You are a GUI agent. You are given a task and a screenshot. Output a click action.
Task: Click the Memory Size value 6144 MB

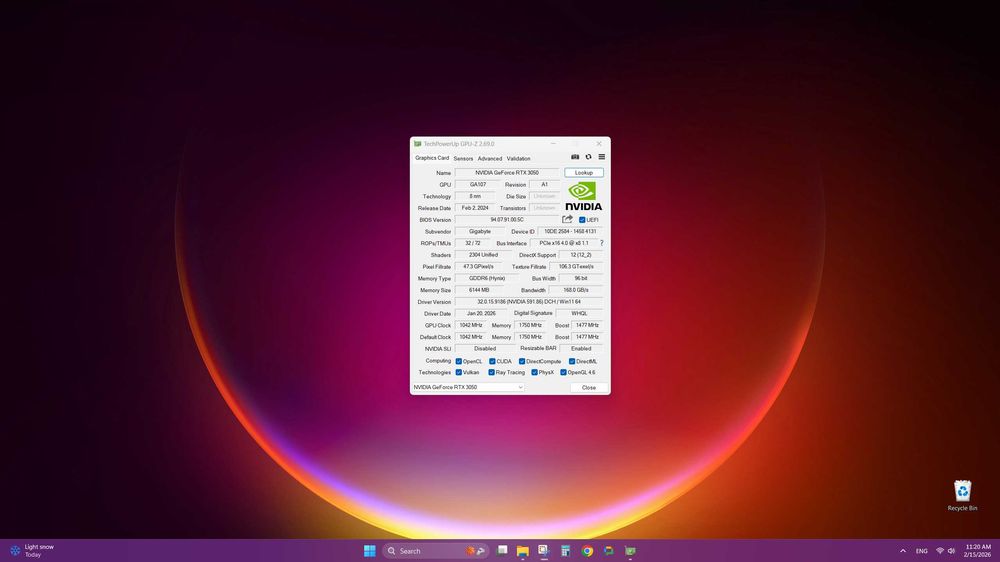tap(479, 290)
